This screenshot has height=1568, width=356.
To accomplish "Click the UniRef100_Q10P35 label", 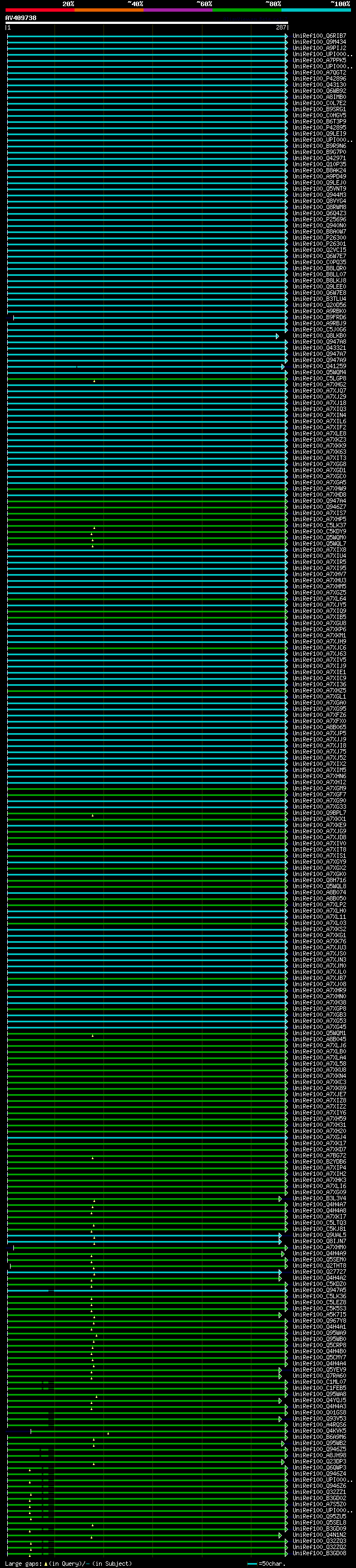I will (x=319, y=164).
